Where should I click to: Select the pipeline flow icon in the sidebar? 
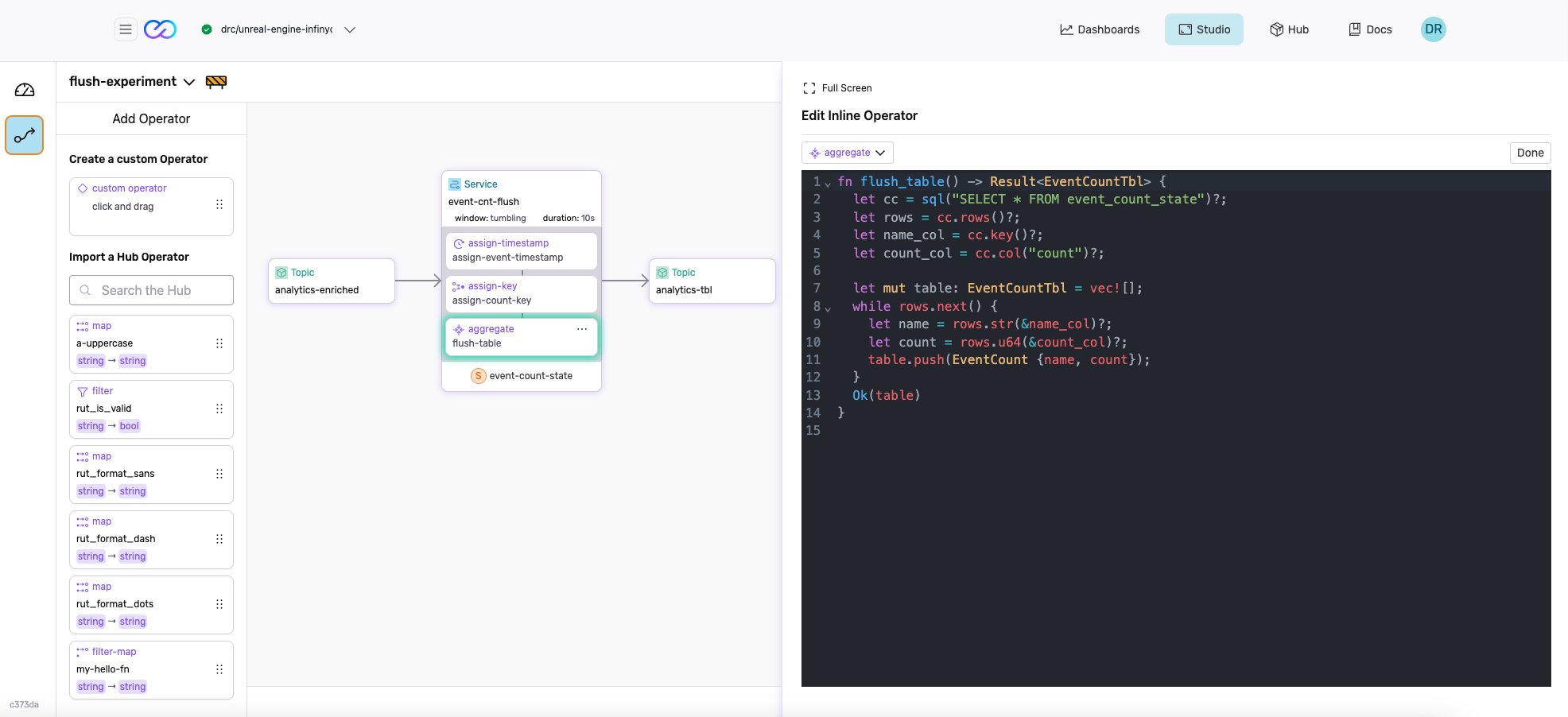25,135
